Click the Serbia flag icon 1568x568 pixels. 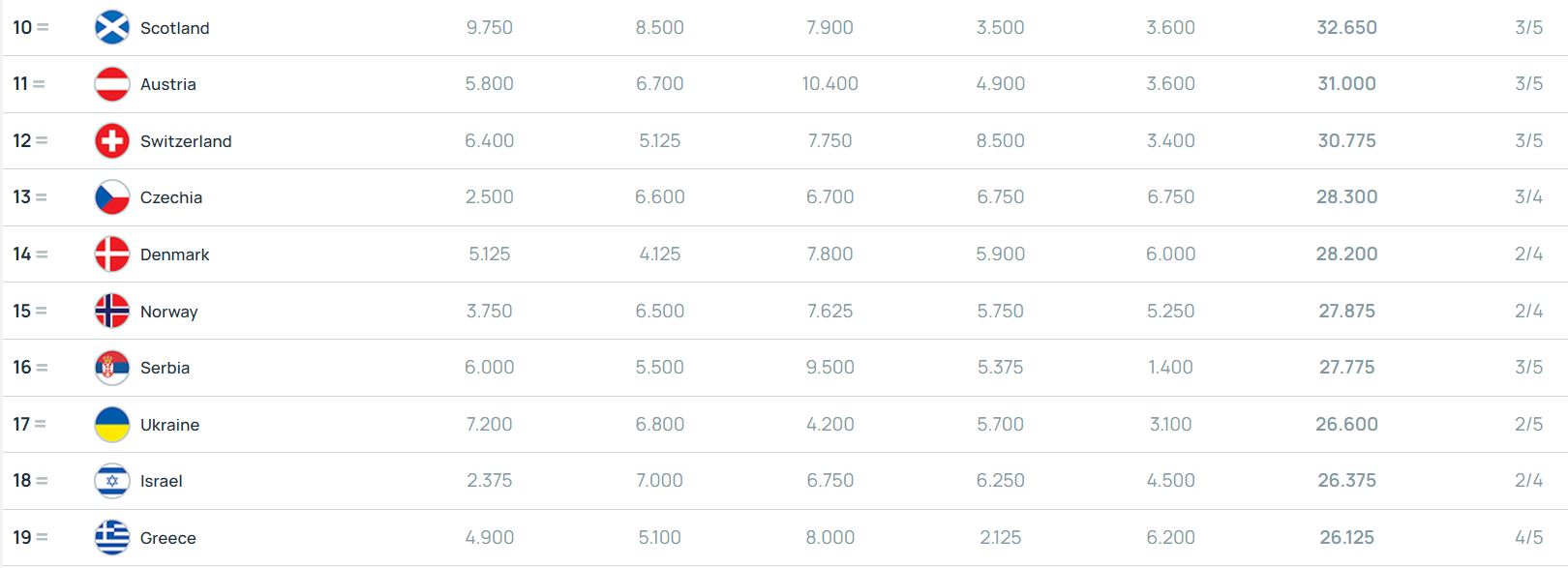(112, 368)
